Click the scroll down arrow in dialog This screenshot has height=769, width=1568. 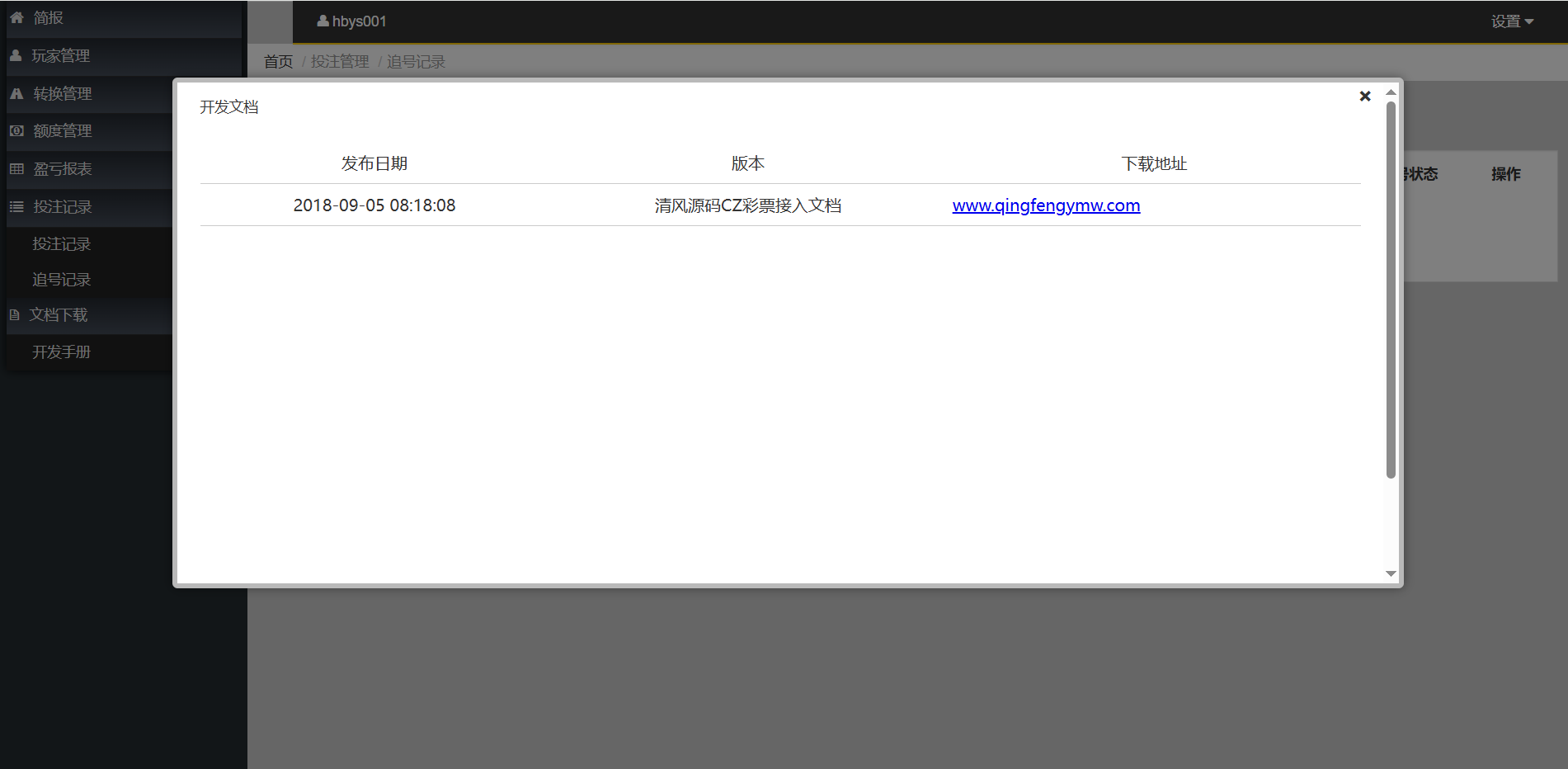pos(1391,573)
